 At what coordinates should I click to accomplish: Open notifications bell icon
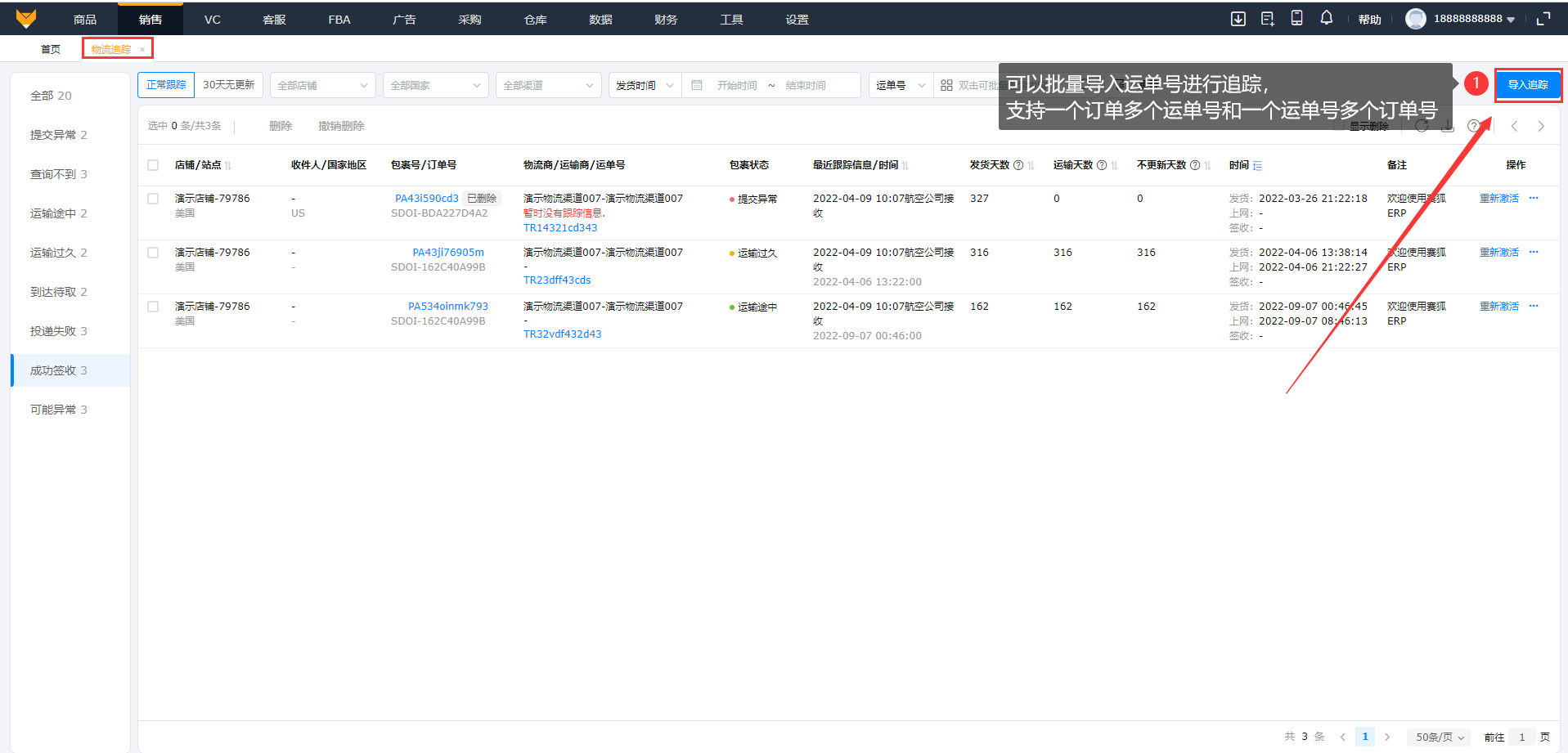coord(1326,18)
